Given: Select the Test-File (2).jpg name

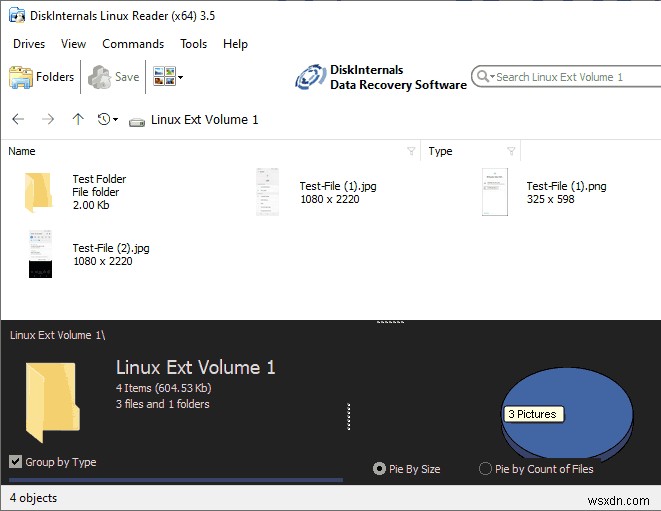Looking at the screenshot, I should pos(111,248).
